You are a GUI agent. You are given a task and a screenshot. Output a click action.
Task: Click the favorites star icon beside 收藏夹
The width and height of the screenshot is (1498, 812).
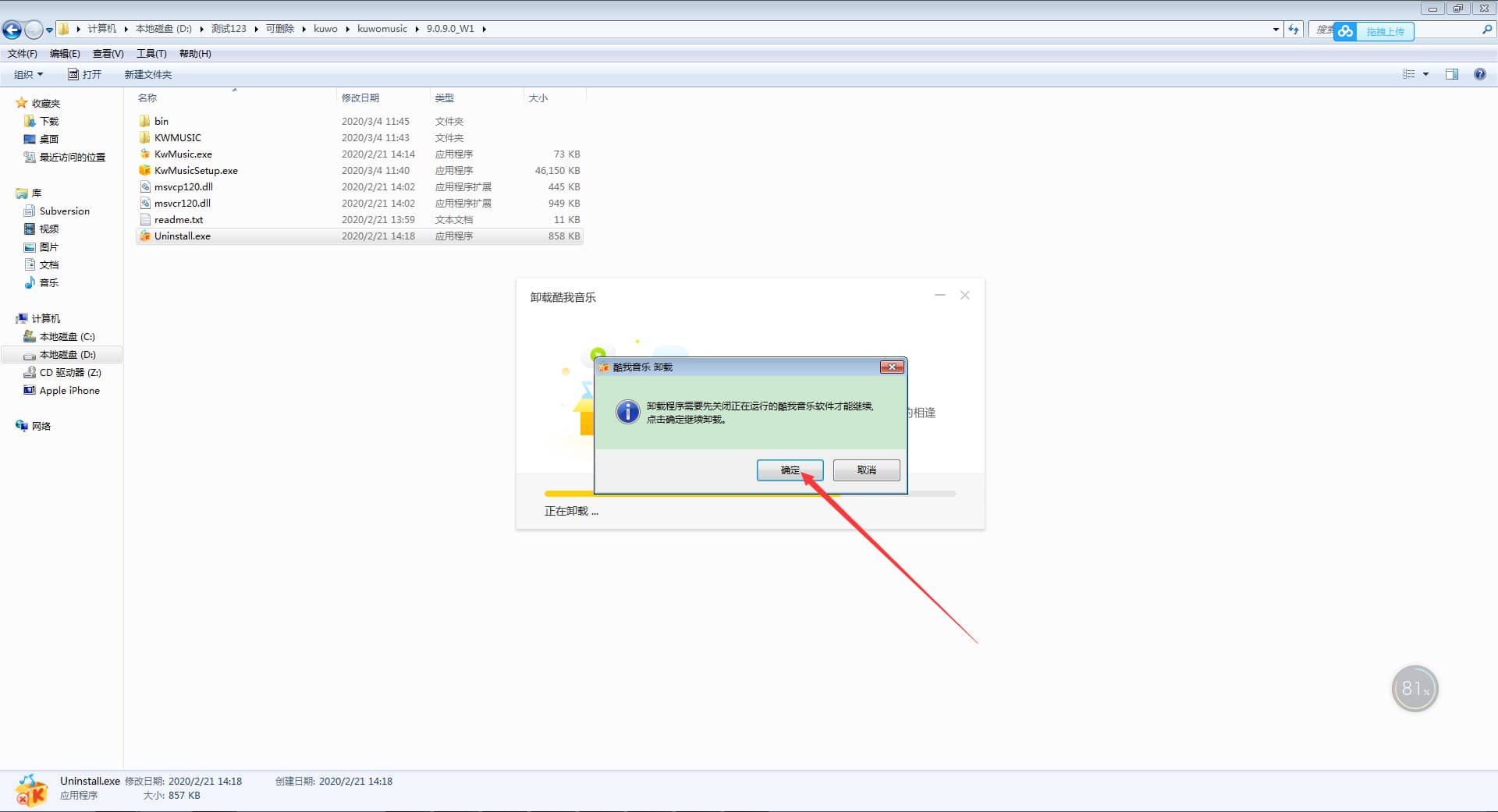[22, 102]
